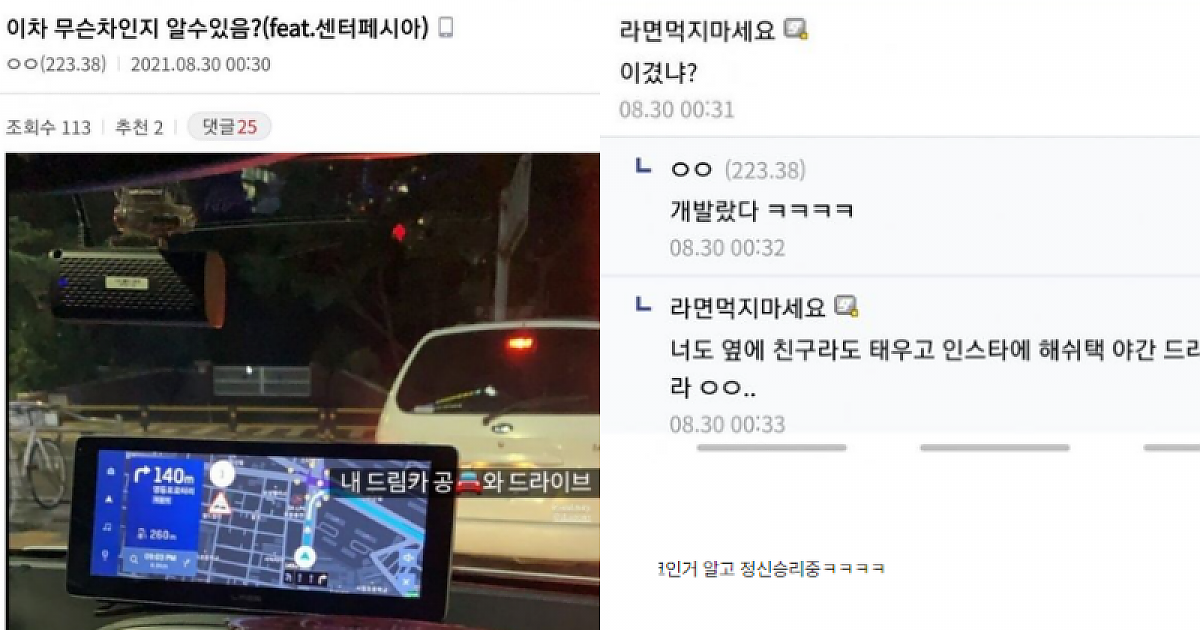Click author ㅇㅇ(223.38) under the post title
Screen dimensions: 1200x630
(x=55, y=64)
